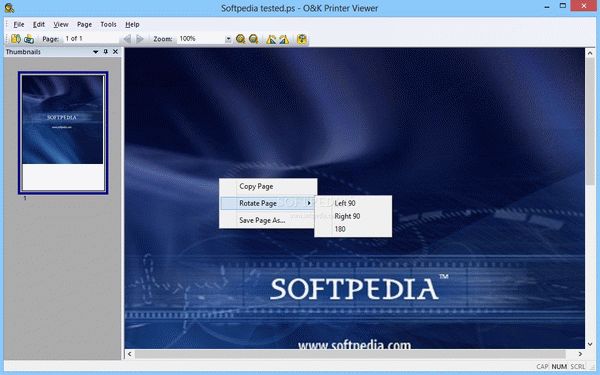Open the View menu

pyautogui.click(x=60, y=24)
